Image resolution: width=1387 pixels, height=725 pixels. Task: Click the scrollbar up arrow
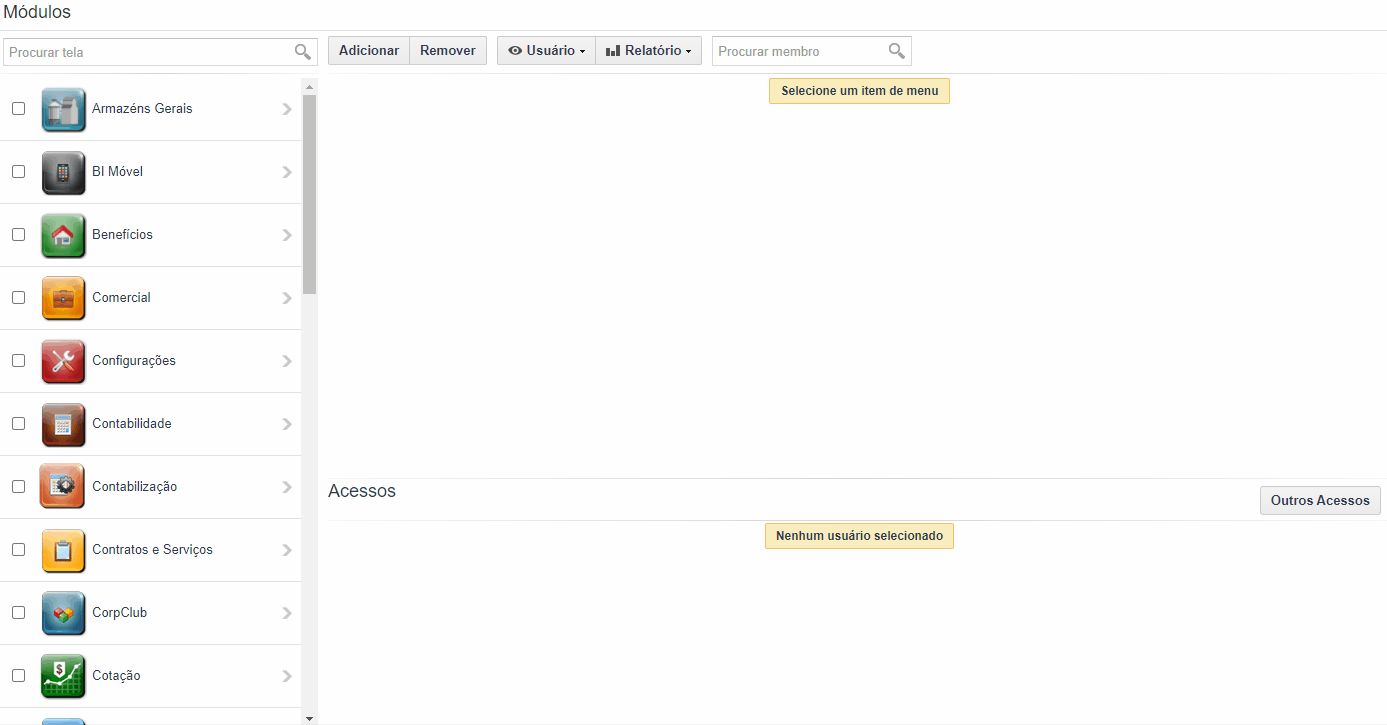(x=309, y=88)
